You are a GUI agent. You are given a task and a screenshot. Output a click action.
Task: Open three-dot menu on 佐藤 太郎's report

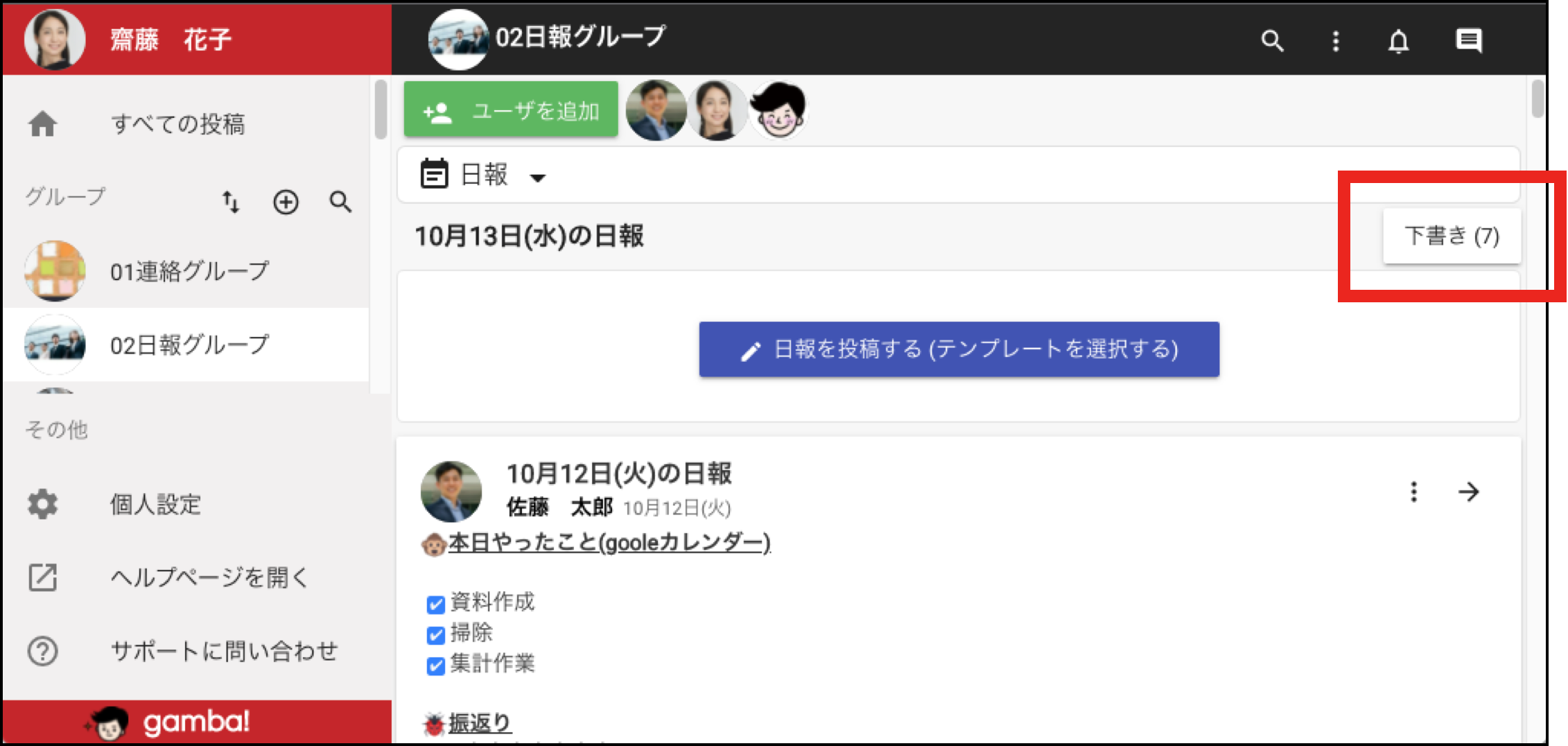click(x=1414, y=492)
